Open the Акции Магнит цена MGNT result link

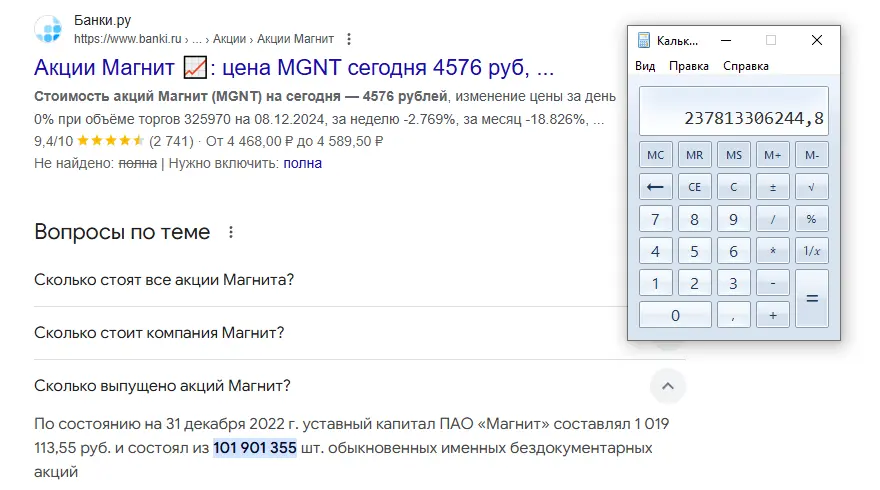point(294,67)
